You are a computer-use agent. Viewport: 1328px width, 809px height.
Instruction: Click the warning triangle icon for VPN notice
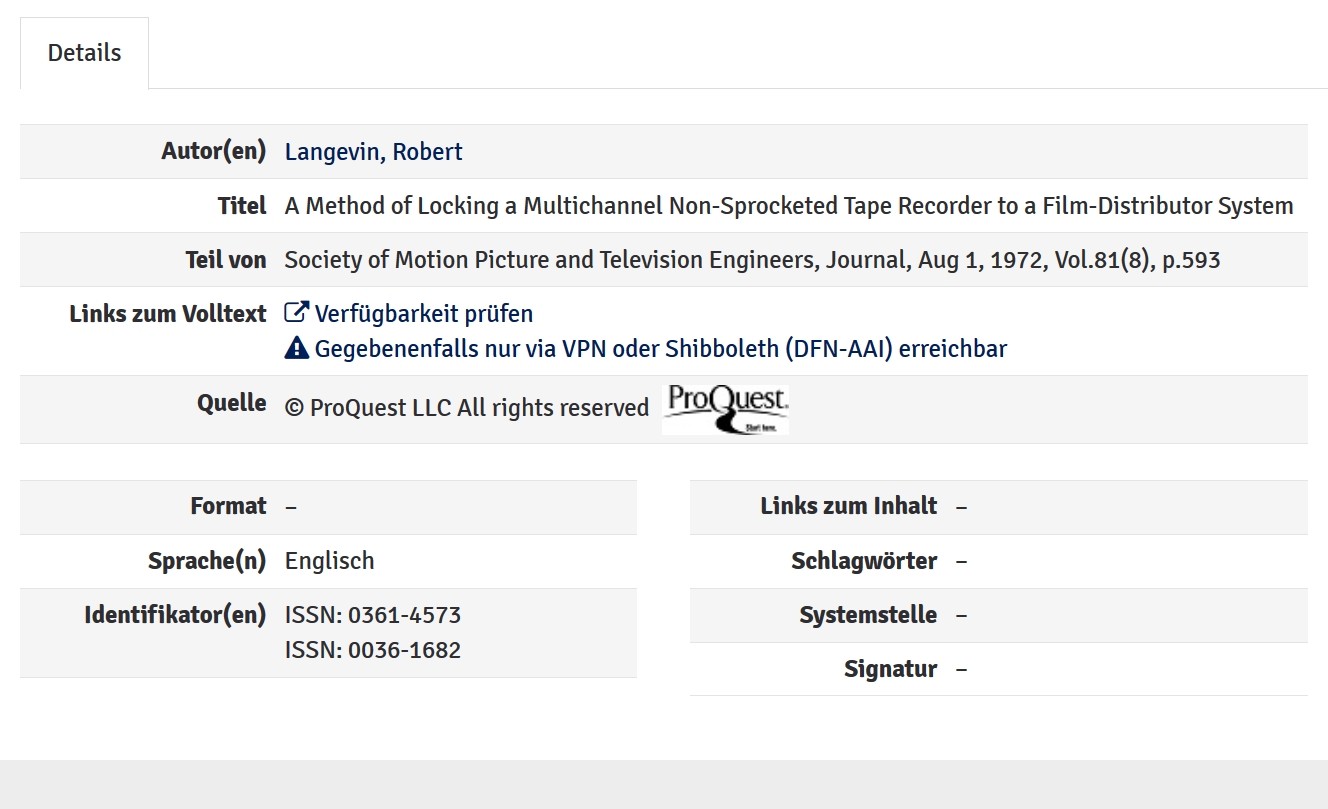[297, 348]
